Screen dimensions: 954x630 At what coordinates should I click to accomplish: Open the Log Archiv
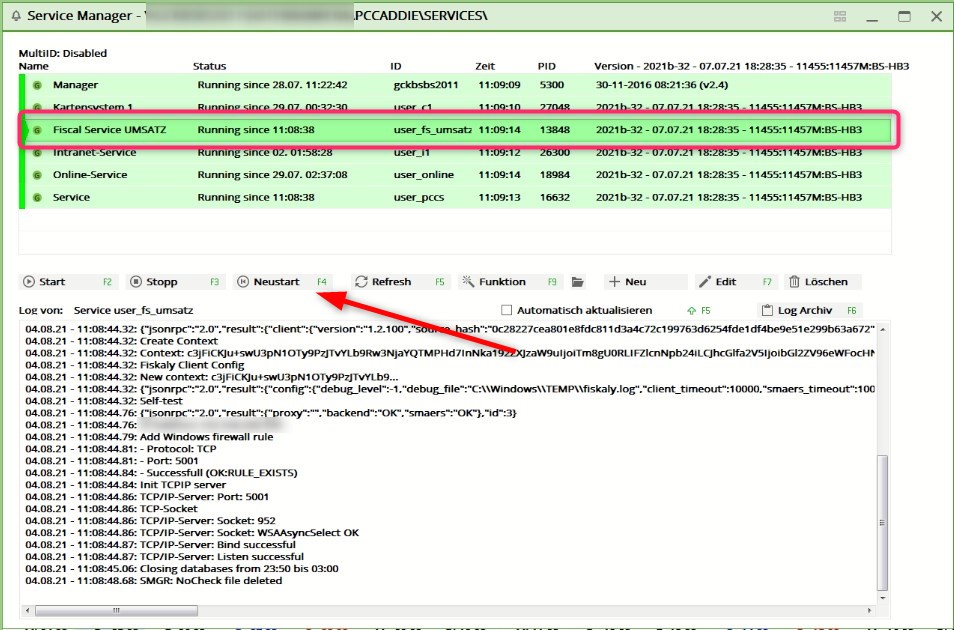point(810,310)
